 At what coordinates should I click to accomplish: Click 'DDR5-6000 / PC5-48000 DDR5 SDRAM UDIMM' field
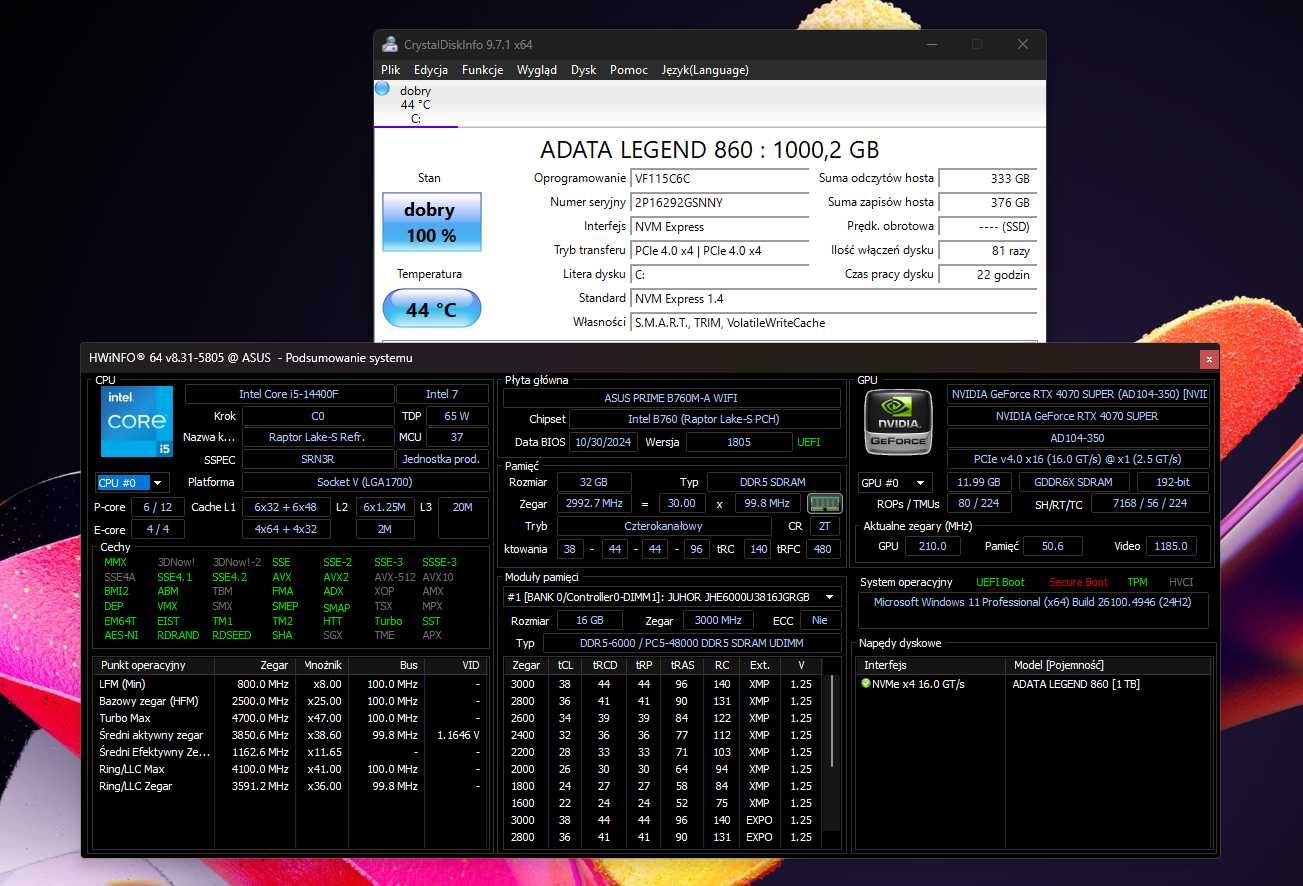[x=694, y=643]
